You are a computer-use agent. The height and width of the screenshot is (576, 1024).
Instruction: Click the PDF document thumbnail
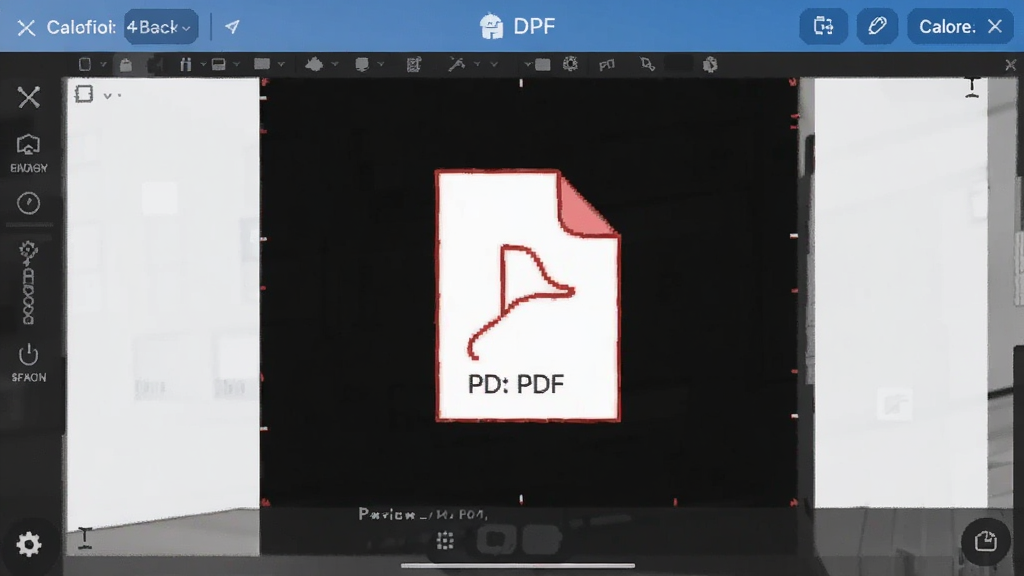[x=528, y=295]
